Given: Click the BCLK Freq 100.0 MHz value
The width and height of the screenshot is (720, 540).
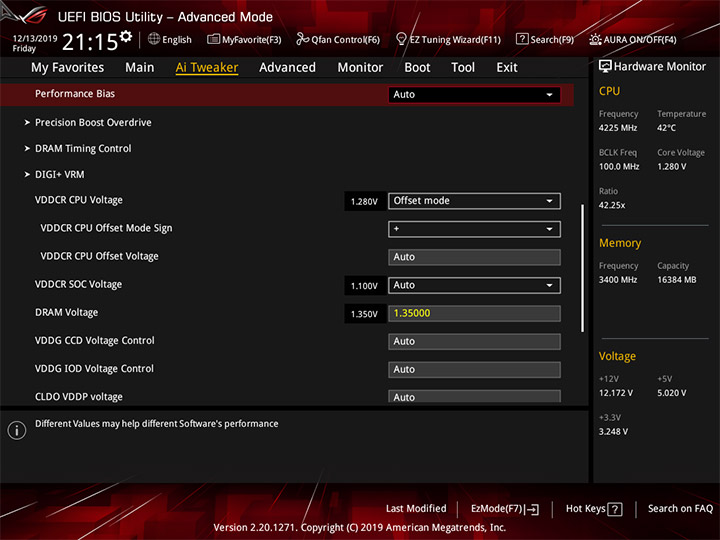Looking at the screenshot, I should pyautogui.click(x=619, y=167).
